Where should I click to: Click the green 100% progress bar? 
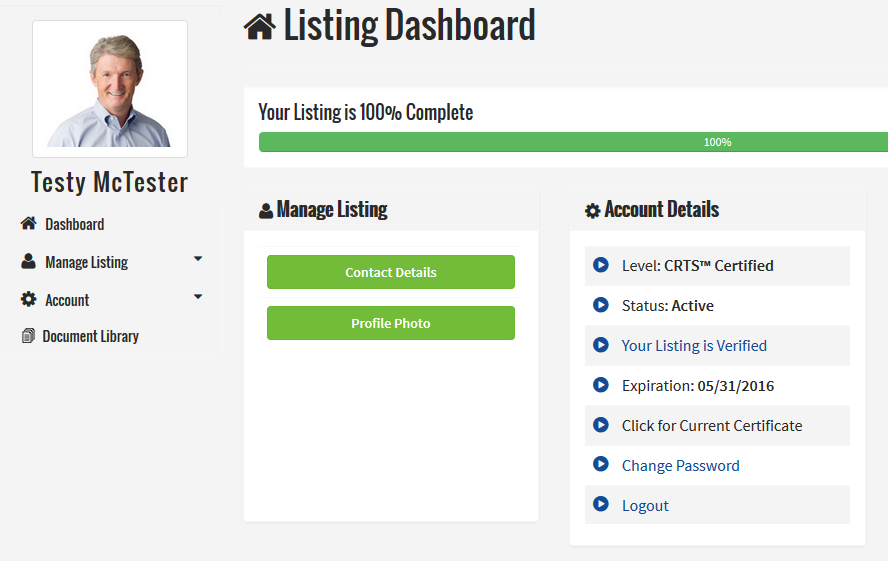tap(573, 142)
